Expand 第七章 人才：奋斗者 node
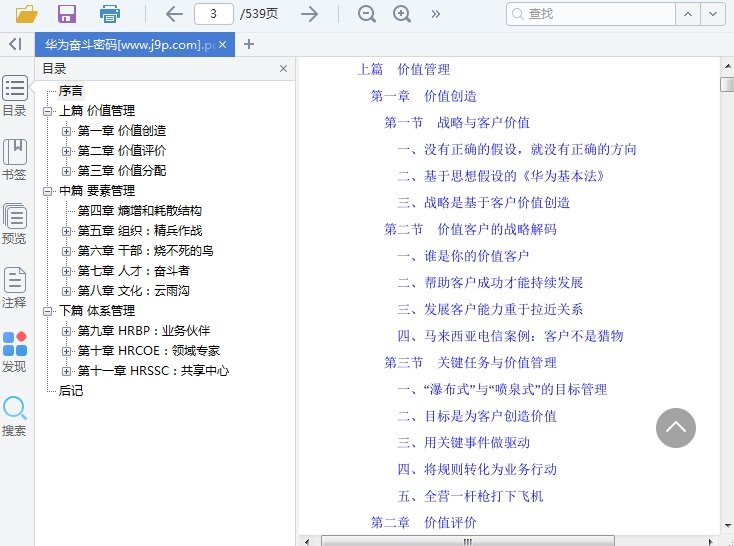 click(x=66, y=271)
